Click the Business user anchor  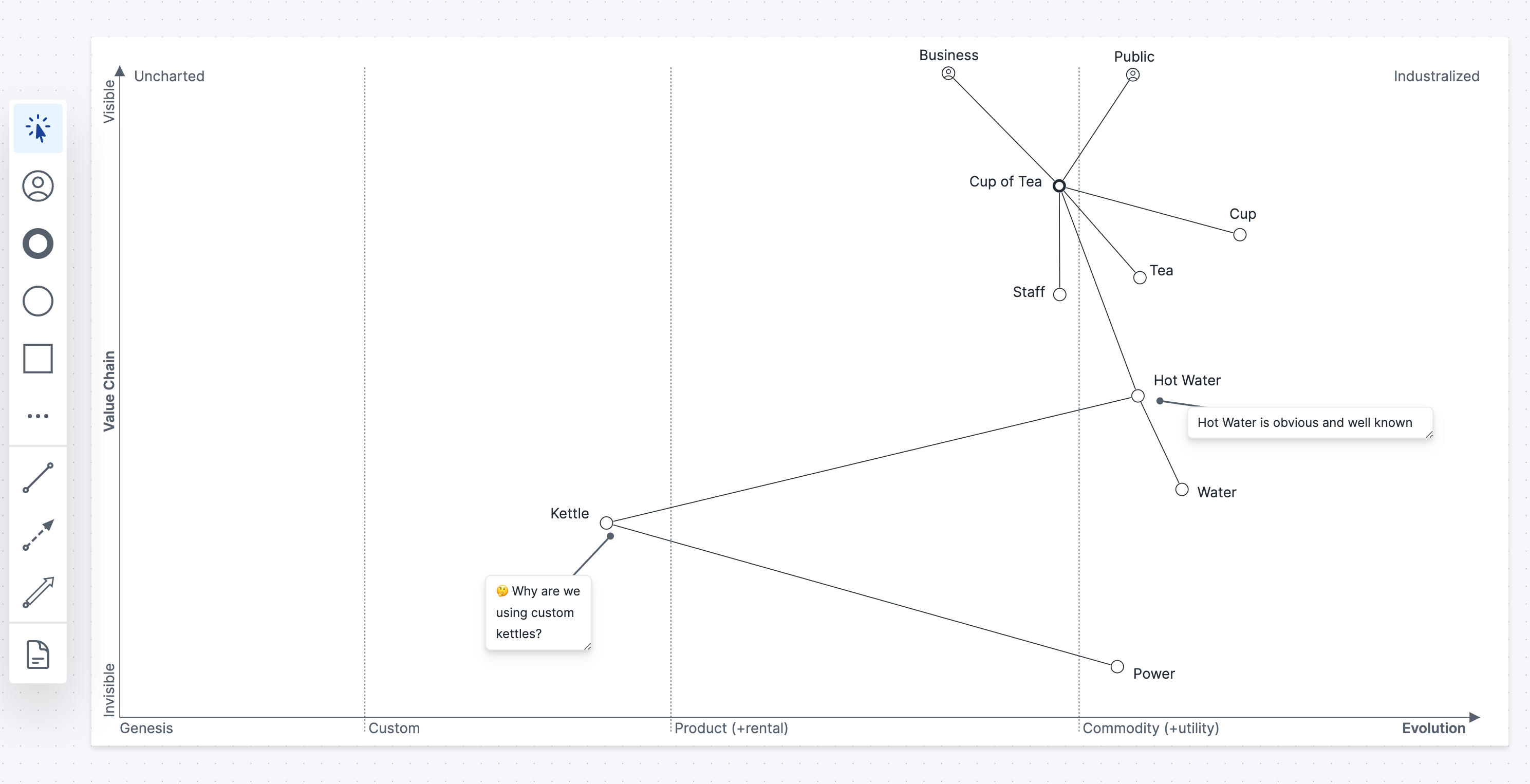(948, 73)
